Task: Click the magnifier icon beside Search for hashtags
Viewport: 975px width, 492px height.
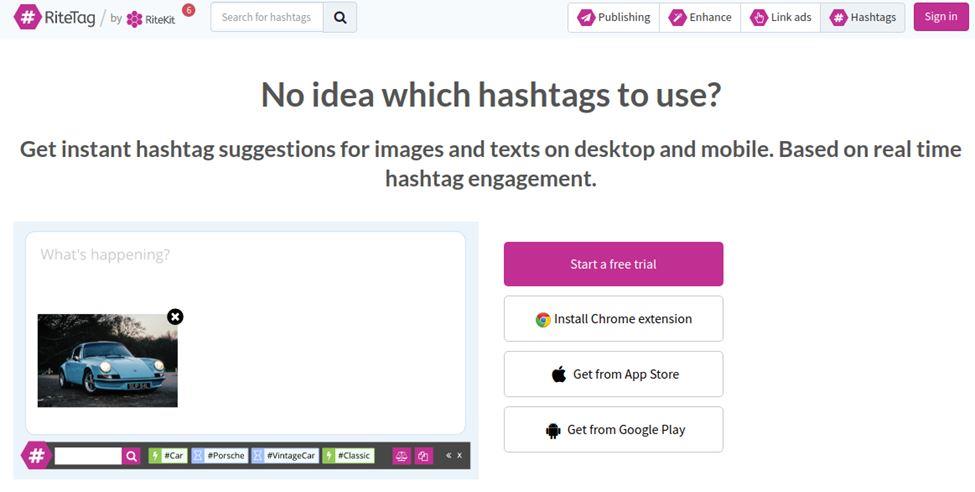Action: click(x=340, y=17)
